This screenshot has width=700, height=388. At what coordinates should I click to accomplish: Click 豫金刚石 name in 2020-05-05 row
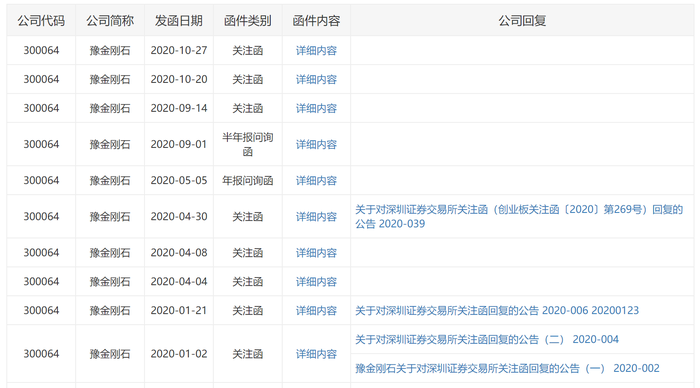pyautogui.click(x=110, y=181)
